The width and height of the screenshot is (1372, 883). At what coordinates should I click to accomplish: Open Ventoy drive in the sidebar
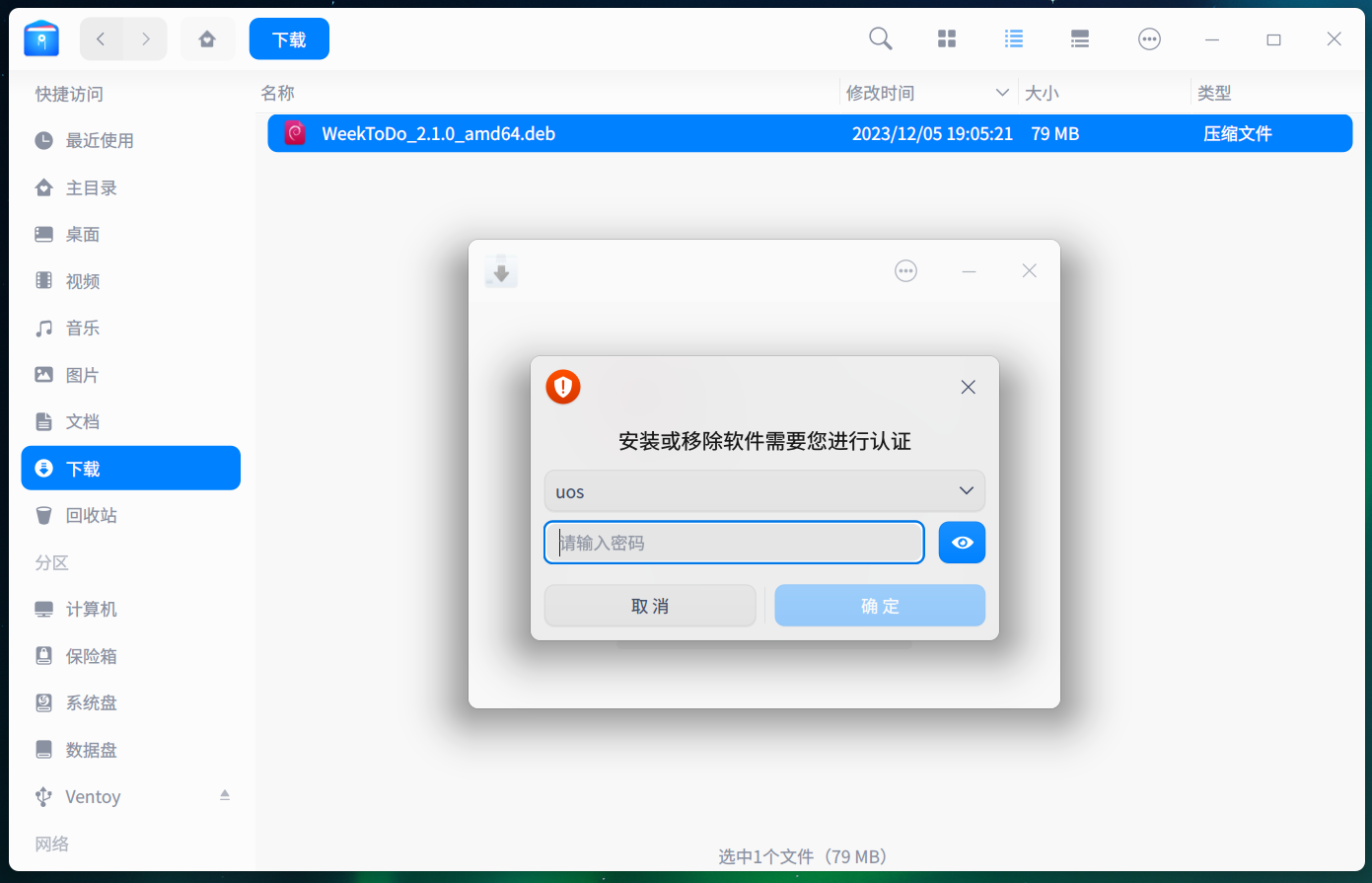[130, 797]
